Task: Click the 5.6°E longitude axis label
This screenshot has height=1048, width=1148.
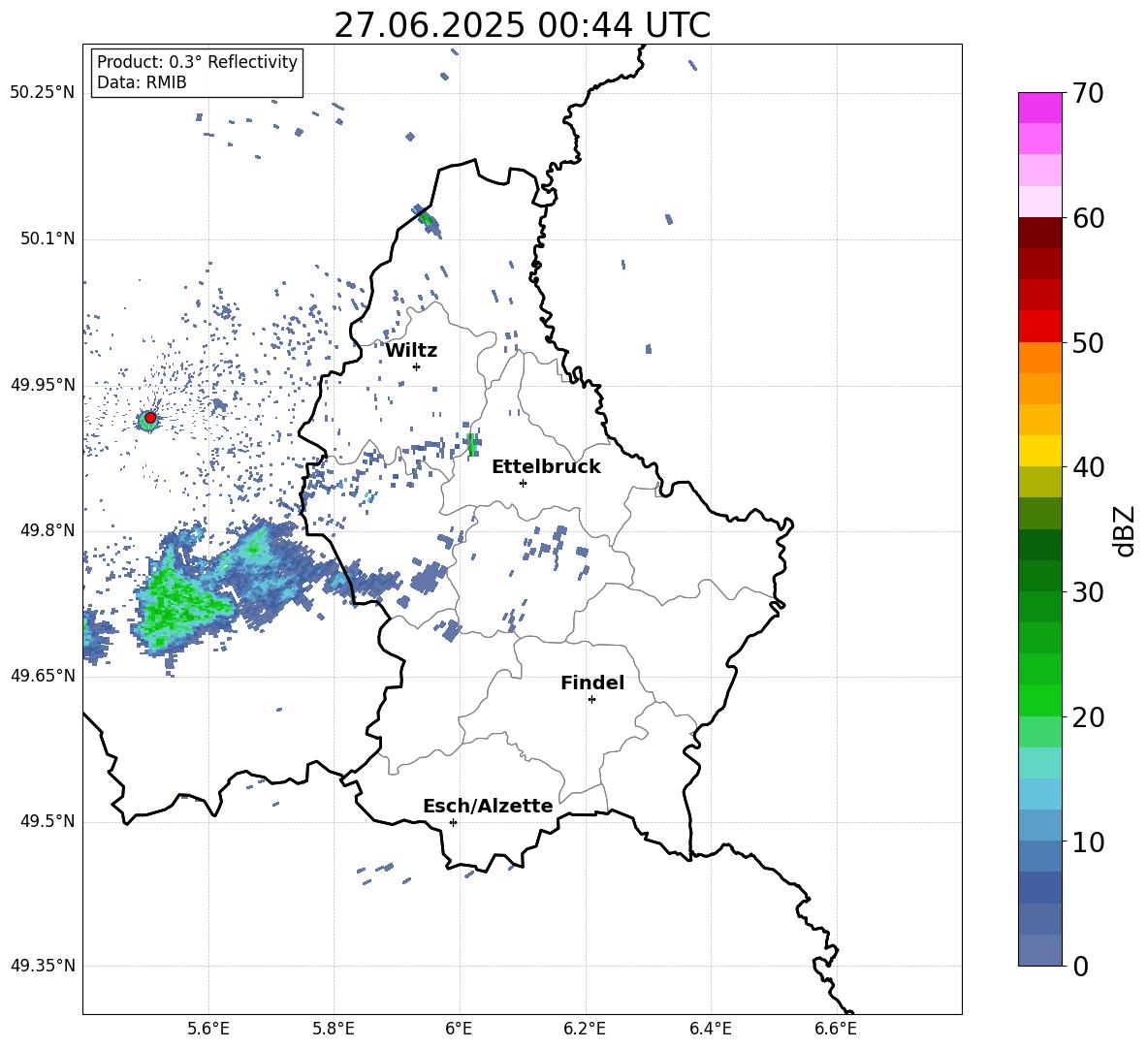Action: tap(208, 1029)
